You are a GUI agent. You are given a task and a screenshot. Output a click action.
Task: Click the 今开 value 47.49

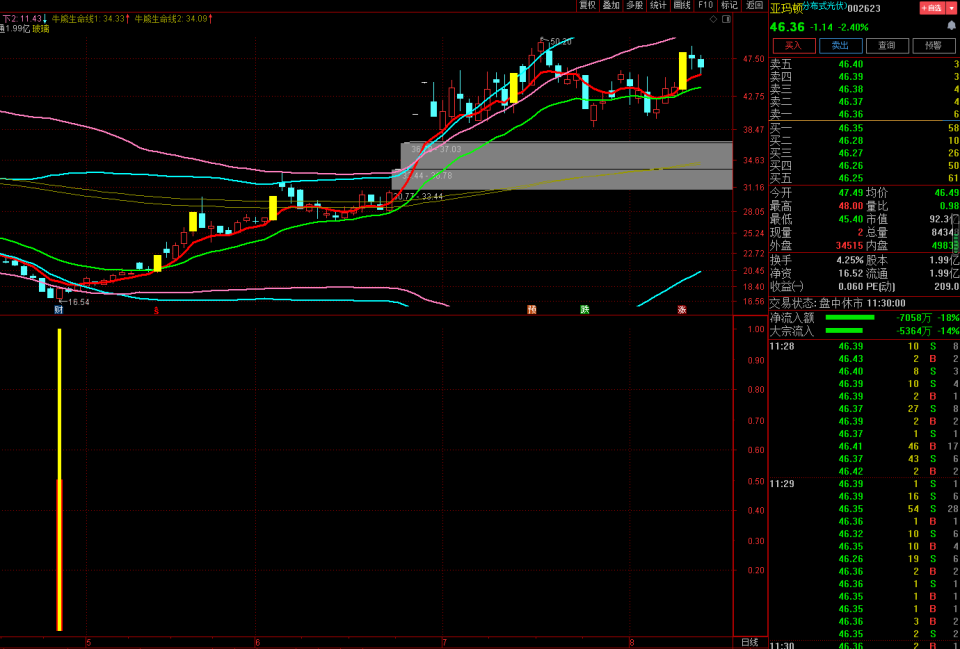(850, 193)
